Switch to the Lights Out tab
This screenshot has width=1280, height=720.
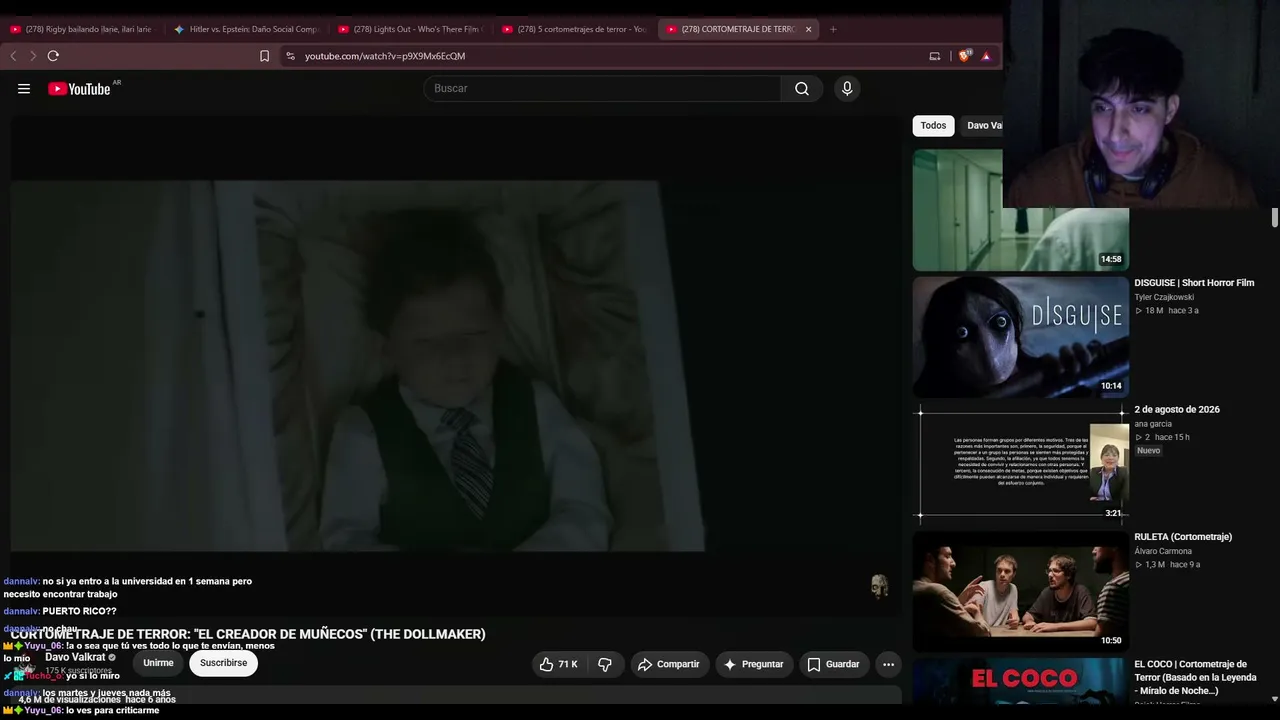409,29
